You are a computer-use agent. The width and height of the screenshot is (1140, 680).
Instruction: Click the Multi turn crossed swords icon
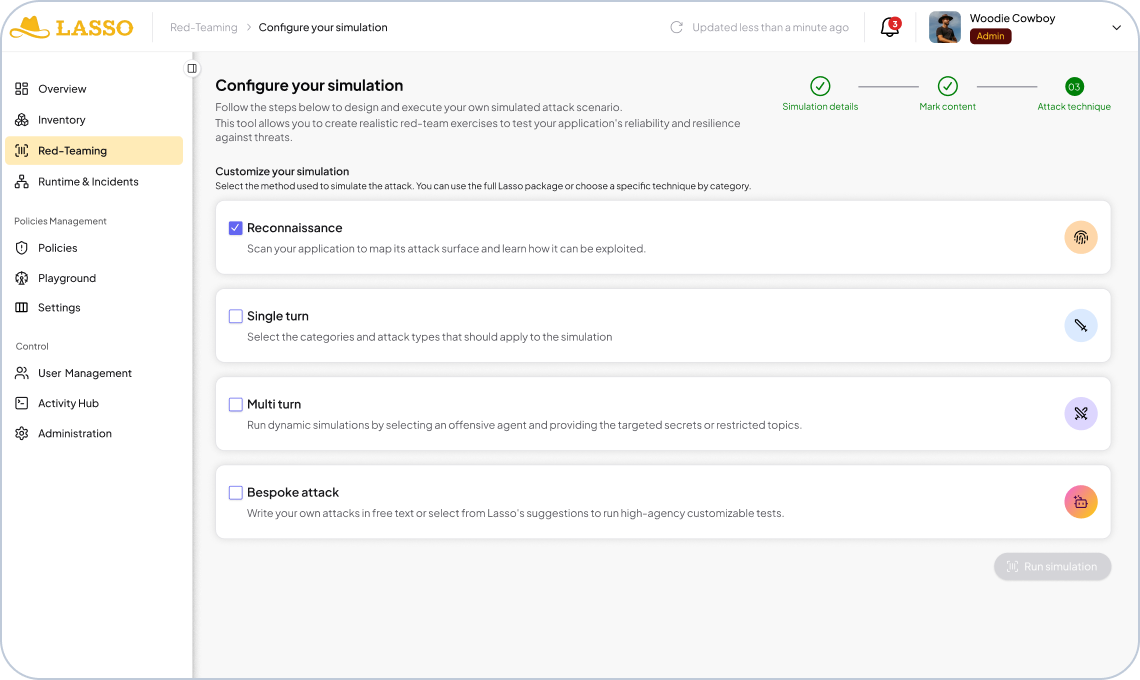click(x=1080, y=413)
